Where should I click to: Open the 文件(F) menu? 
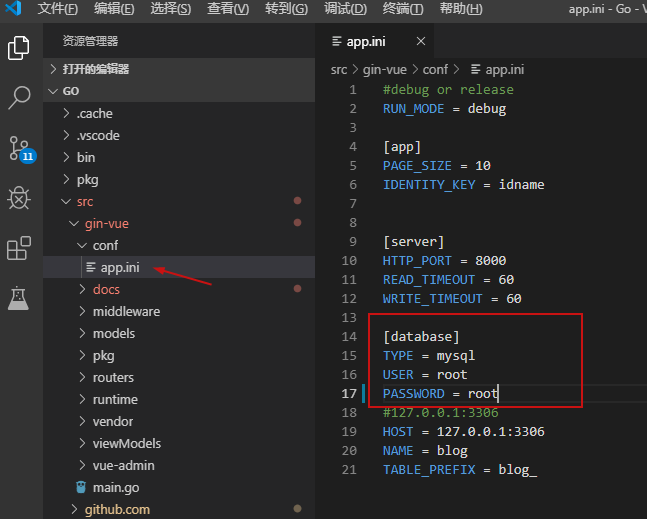(58, 10)
